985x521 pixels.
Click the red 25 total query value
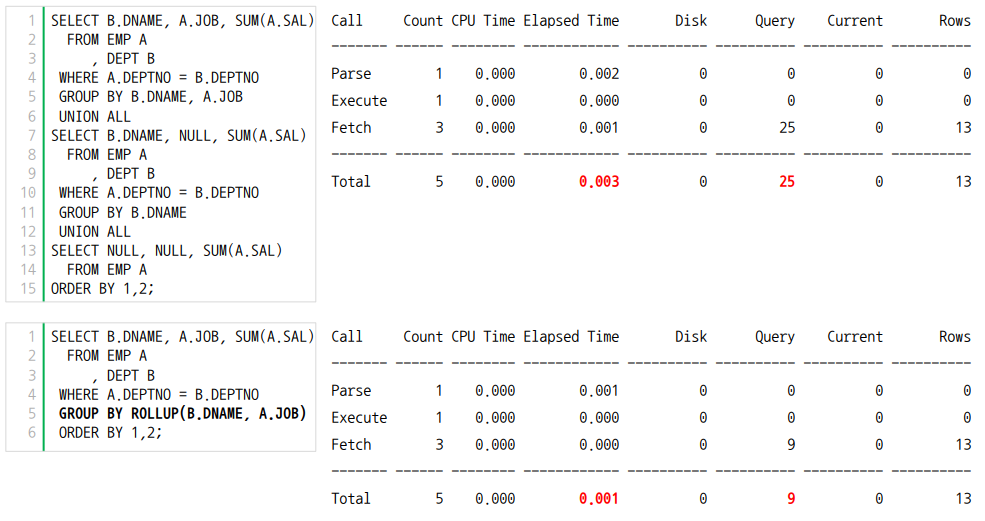(787, 182)
